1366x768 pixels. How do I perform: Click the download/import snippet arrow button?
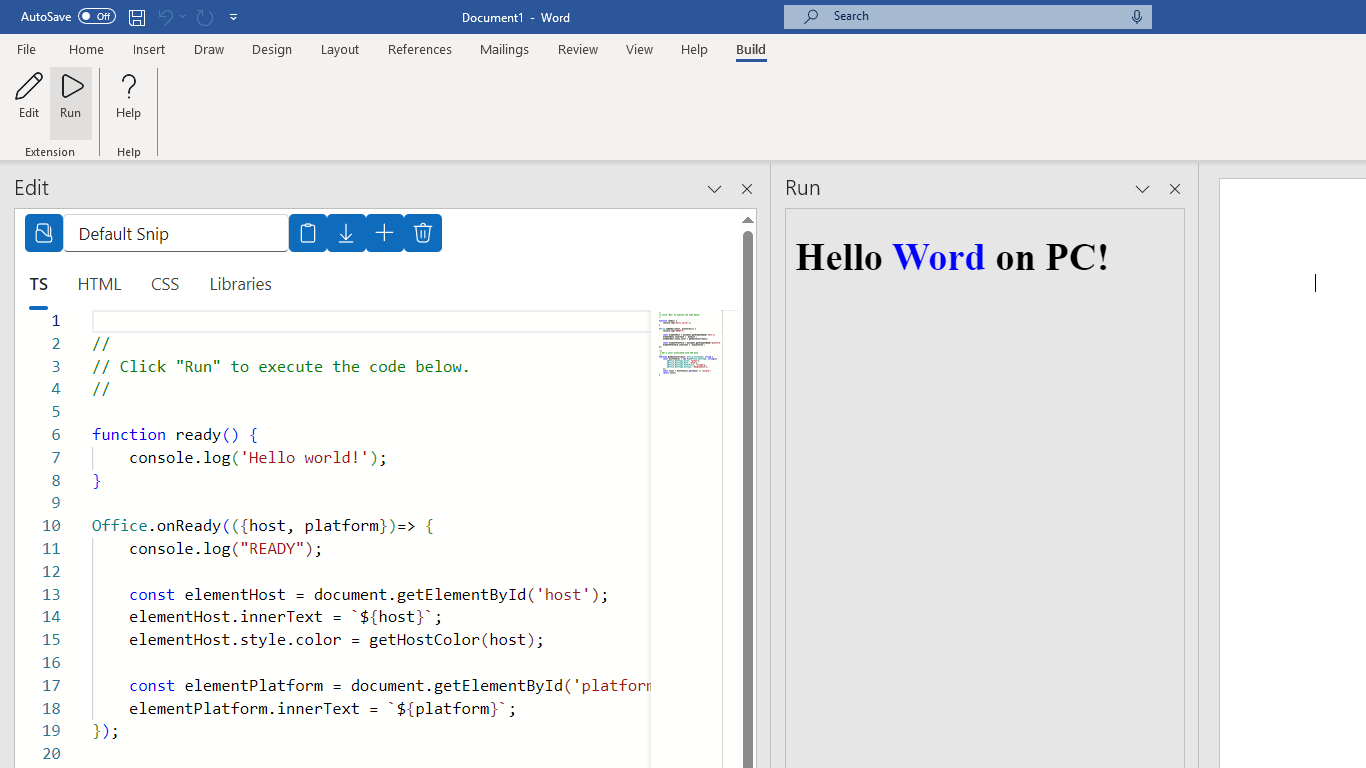click(x=346, y=233)
